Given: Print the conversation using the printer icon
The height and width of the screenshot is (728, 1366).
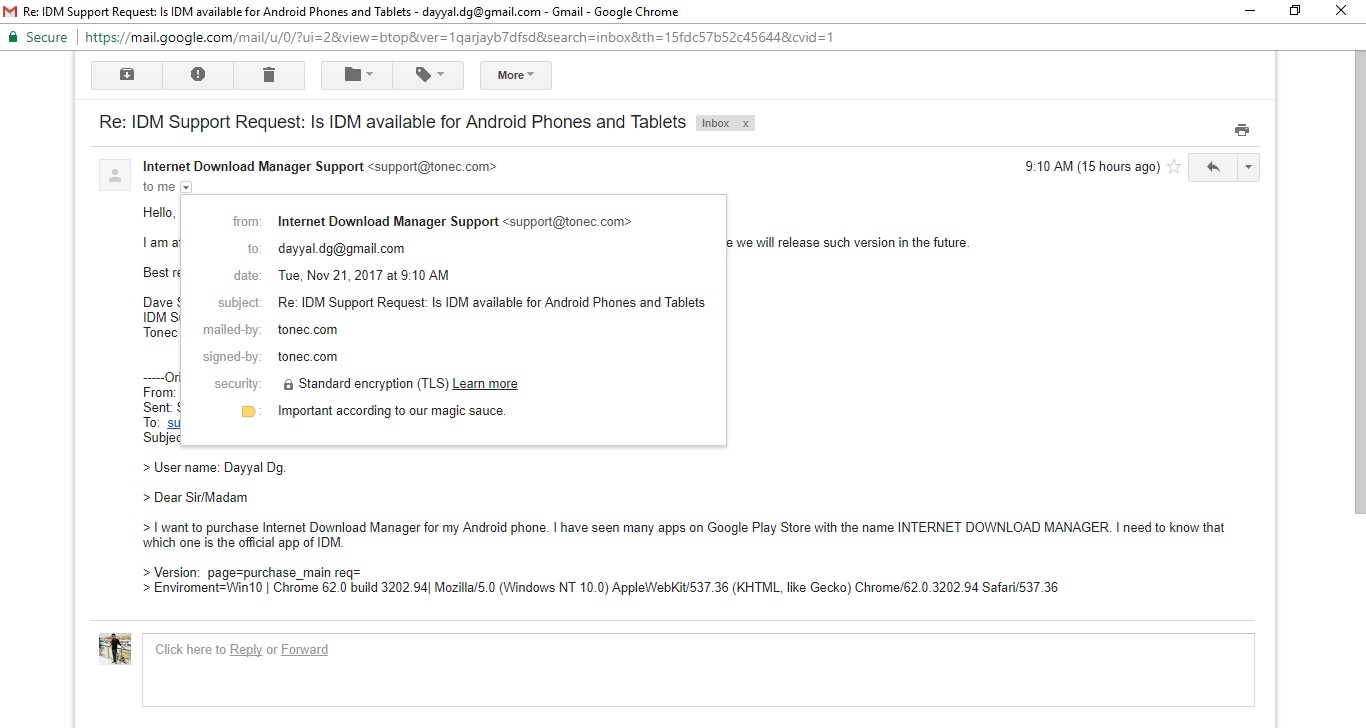Looking at the screenshot, I should point(1242,130).
